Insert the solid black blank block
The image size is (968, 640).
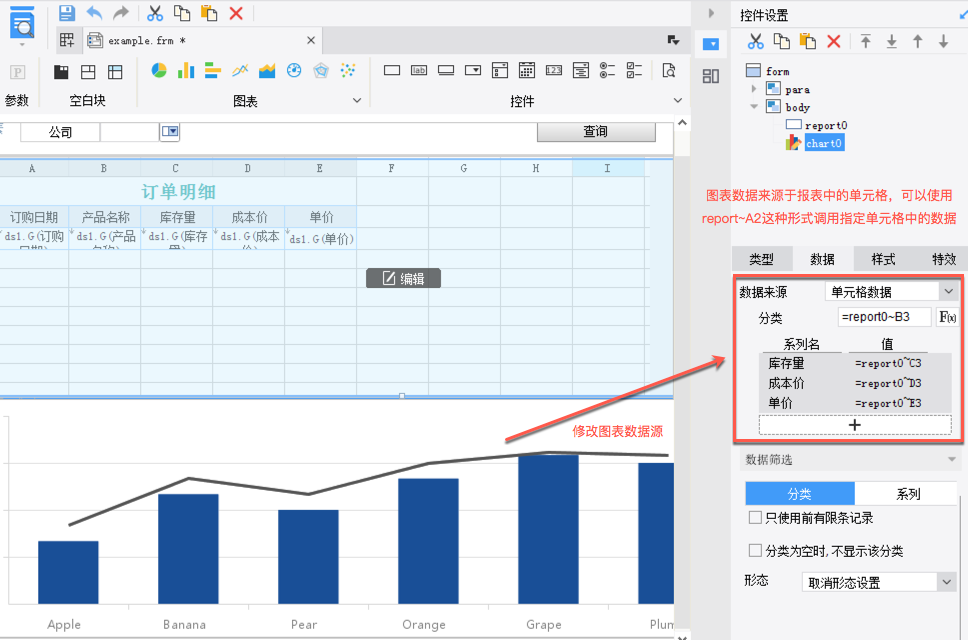tap(61, 72)
